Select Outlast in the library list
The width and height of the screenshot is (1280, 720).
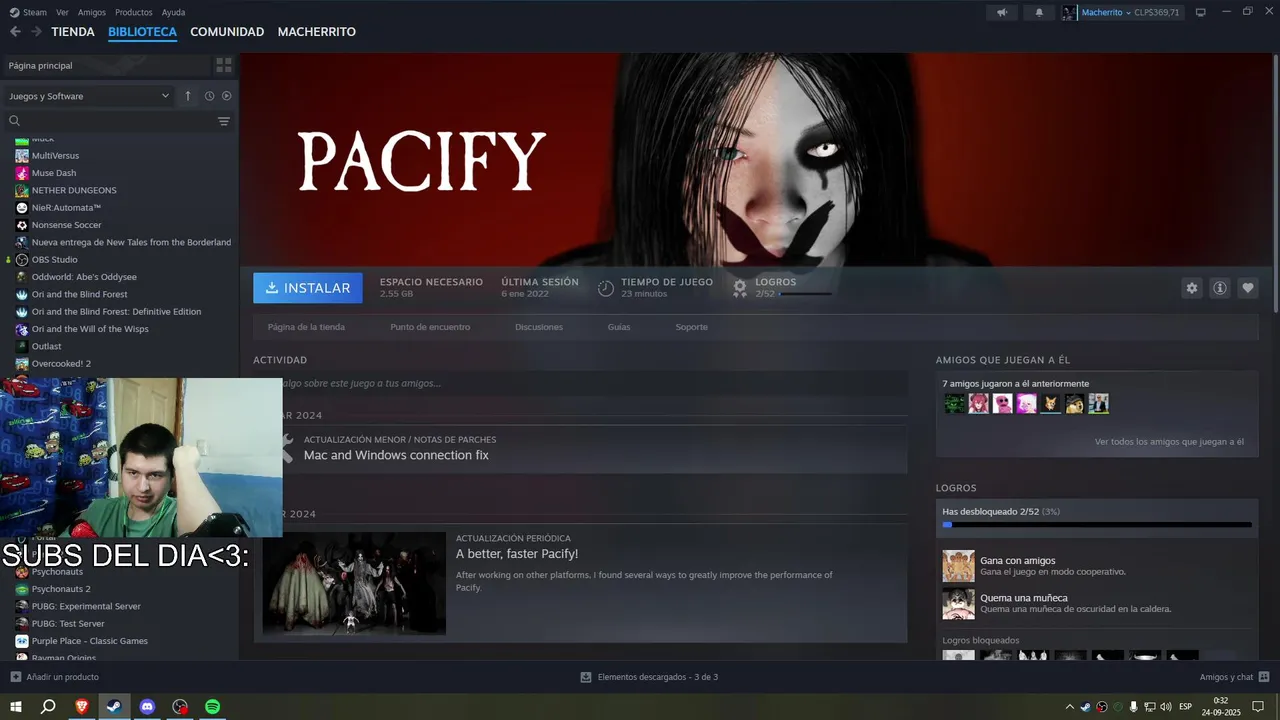[x=46, y=346]
